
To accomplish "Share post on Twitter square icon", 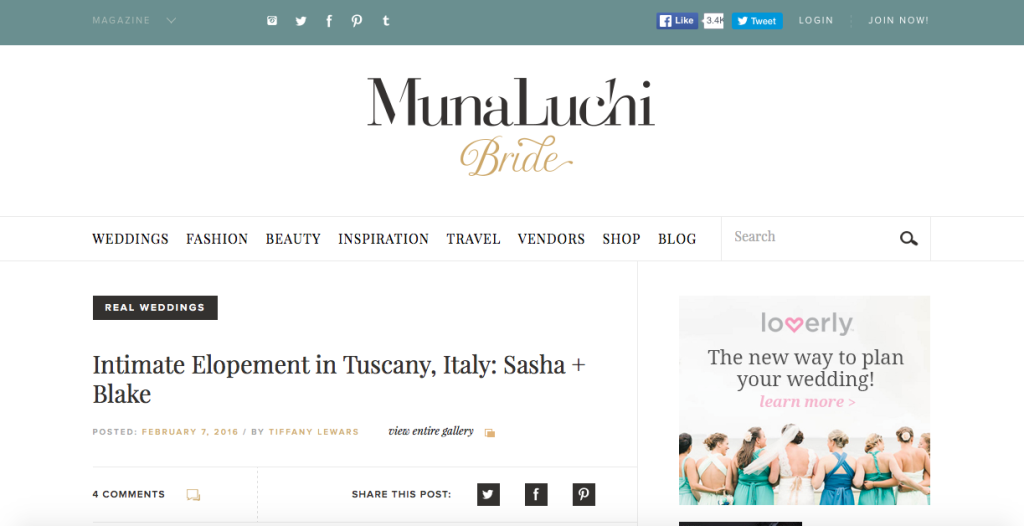I will point(488,494).
